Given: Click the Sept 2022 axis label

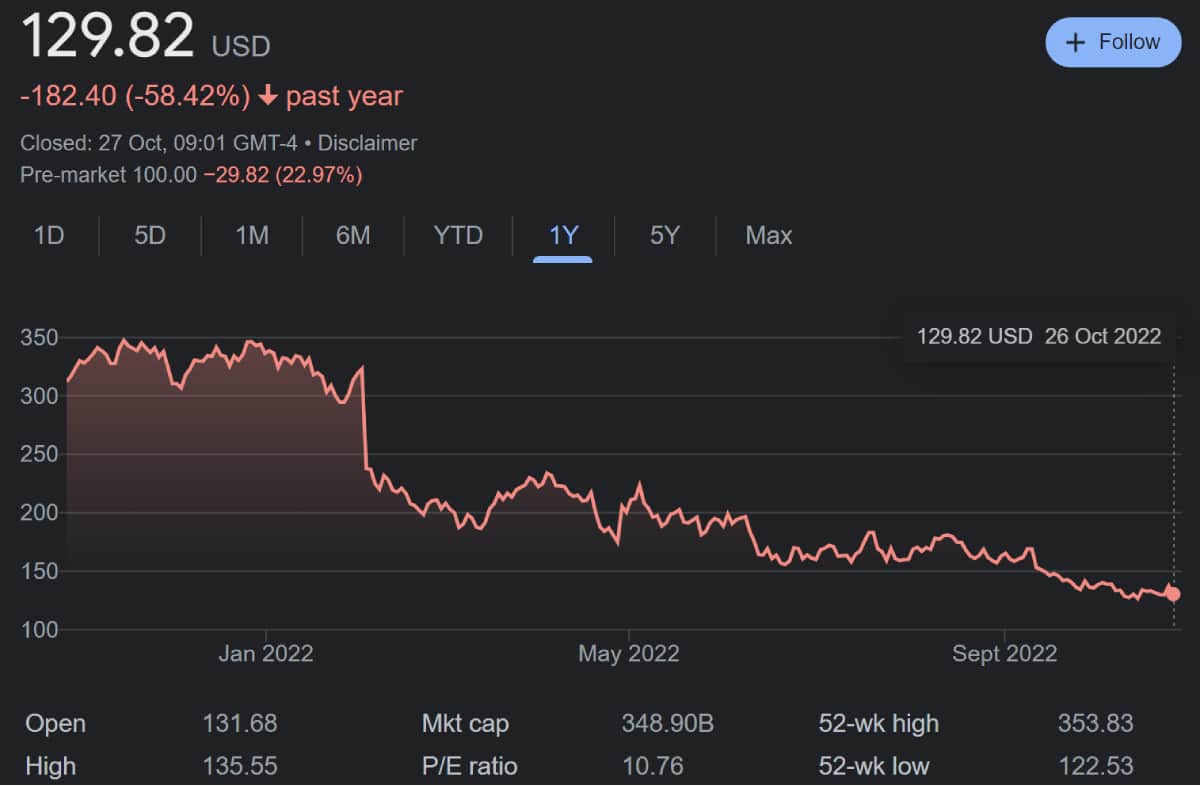Looking at the screenshot, I should pos(1004,653).
